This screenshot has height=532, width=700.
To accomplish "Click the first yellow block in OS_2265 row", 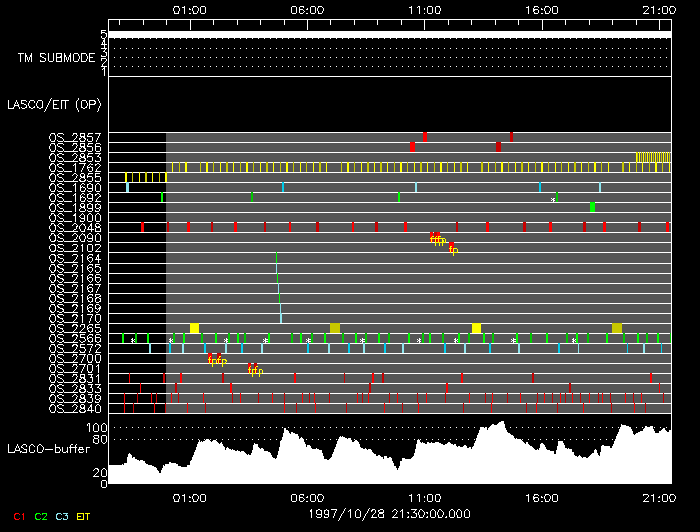I will 195,328.
